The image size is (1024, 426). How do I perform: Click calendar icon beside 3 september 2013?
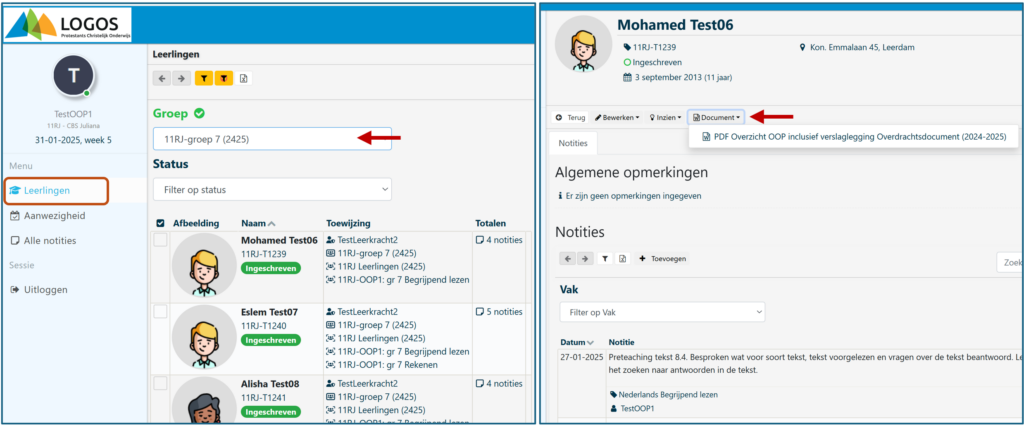click(x=628, y=77)
